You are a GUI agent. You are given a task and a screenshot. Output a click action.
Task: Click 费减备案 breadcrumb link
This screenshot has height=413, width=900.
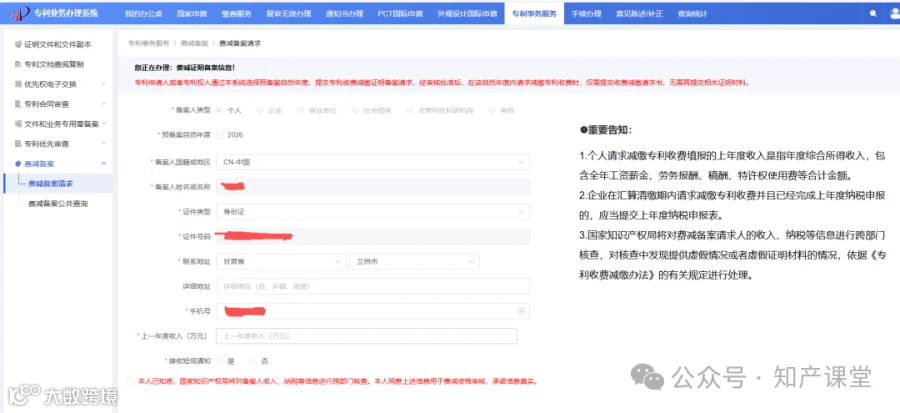194,43
